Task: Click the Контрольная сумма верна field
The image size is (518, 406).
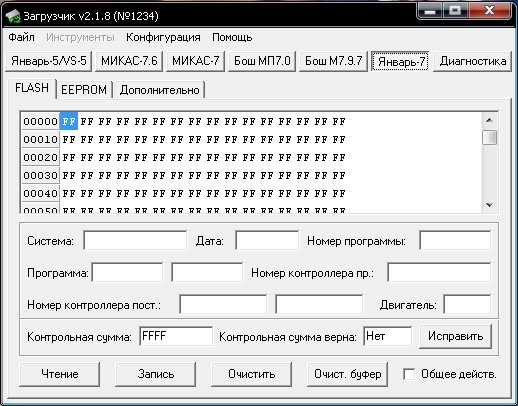Action: [x=388, y=336]
